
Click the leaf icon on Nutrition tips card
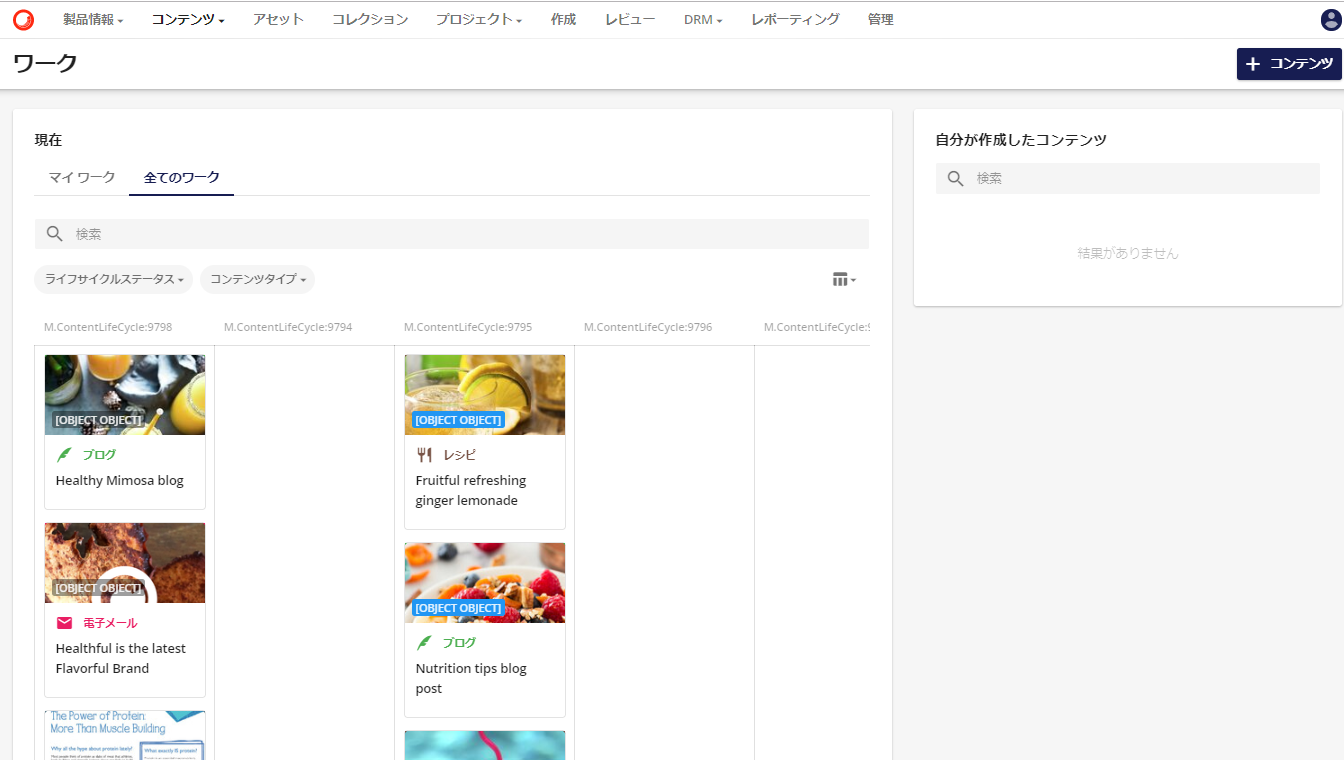(424, 643)
